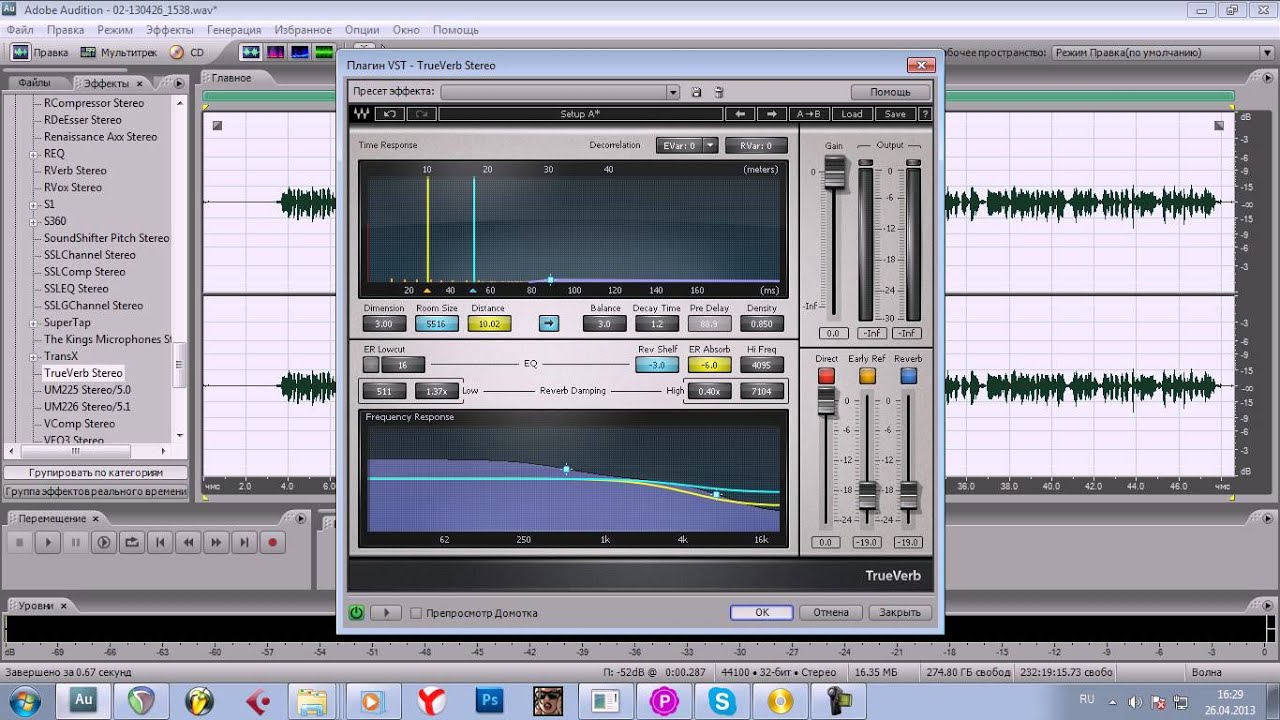This screenshot has width=1280, height=720.
Task: Click the Отмена button
Action: pos(830,612)
